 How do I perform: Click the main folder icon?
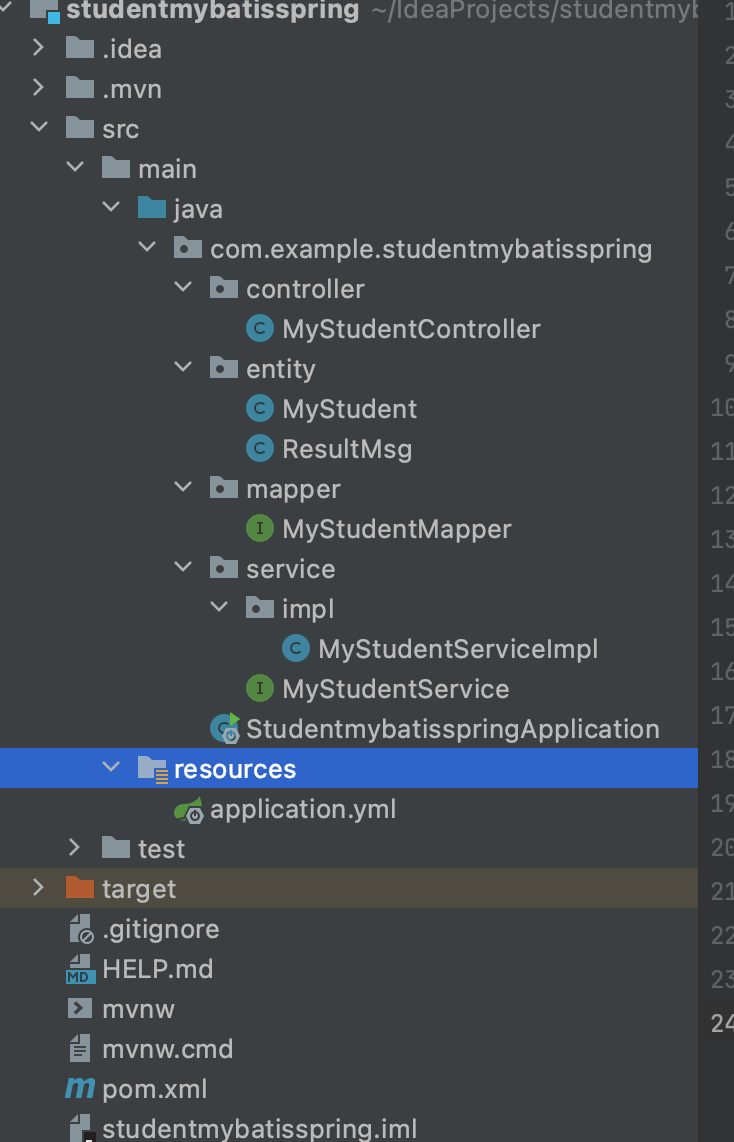point(116,168)
